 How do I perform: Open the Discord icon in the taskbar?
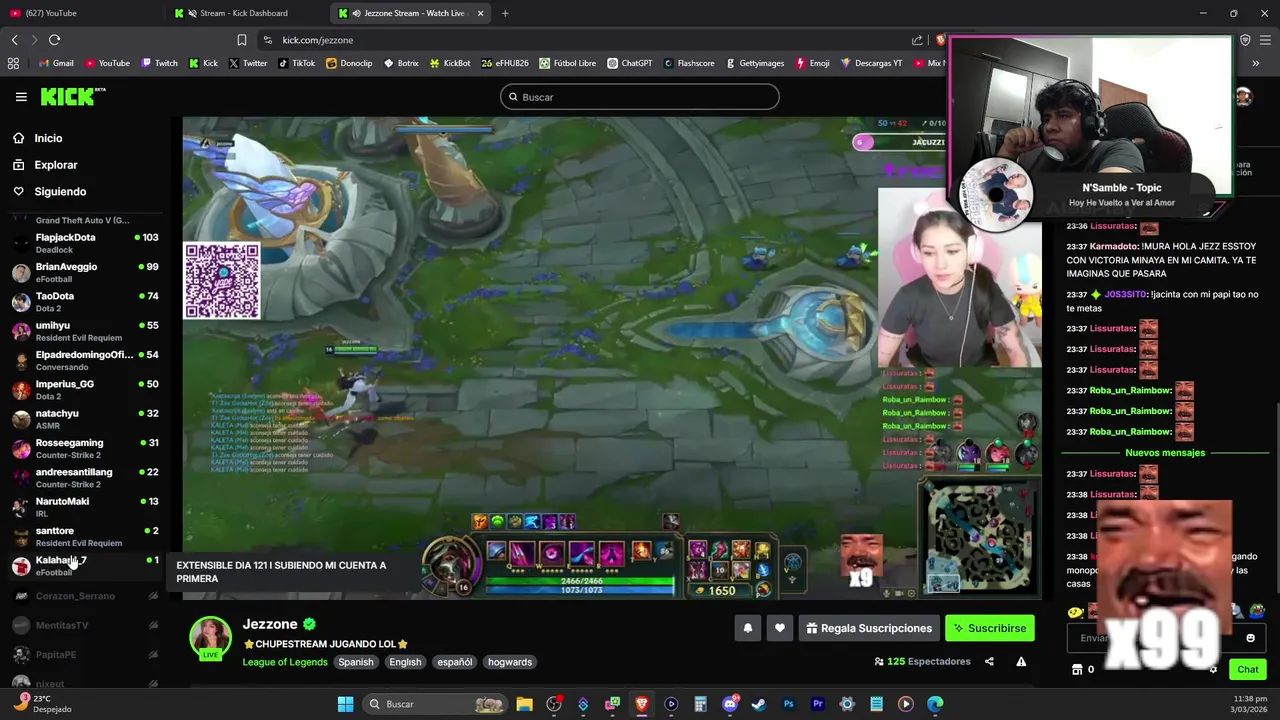tap(730, 704)
